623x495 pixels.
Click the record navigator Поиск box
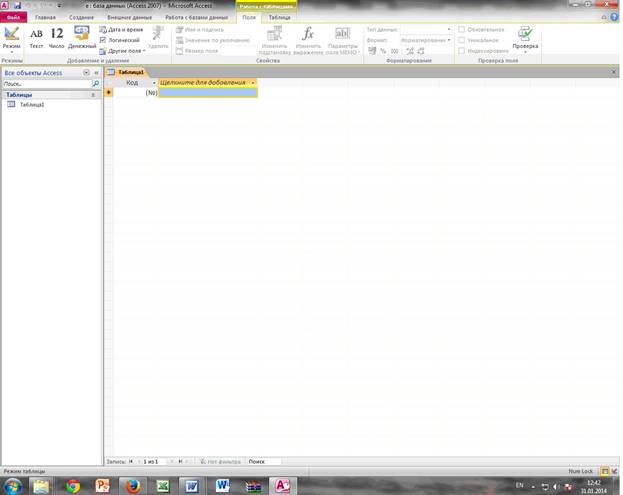coord(264,462)
